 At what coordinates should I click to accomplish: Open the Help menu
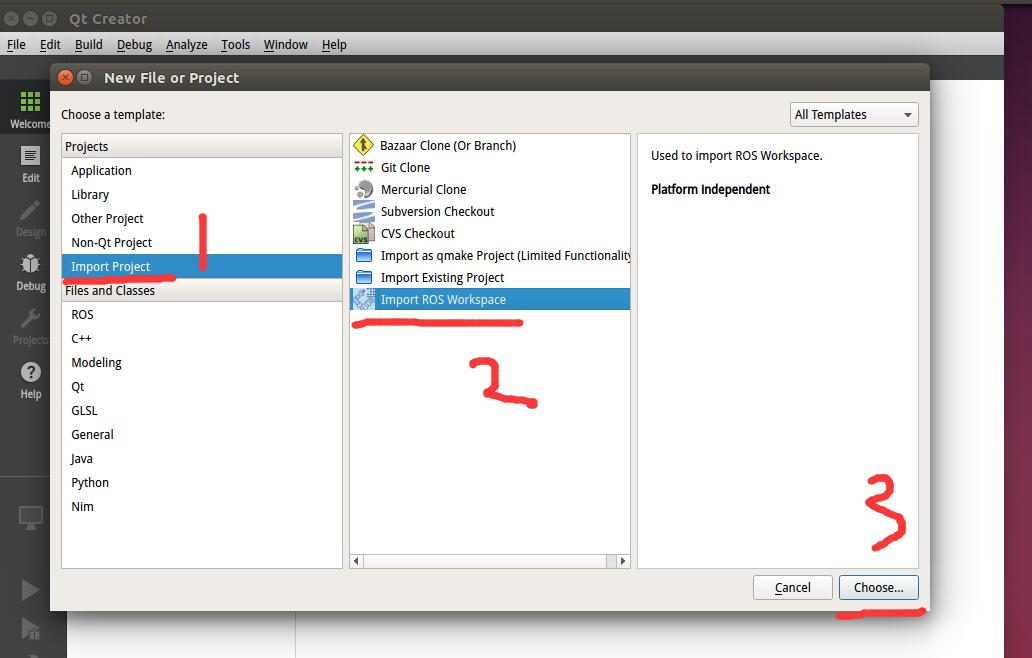pos(334,45)
